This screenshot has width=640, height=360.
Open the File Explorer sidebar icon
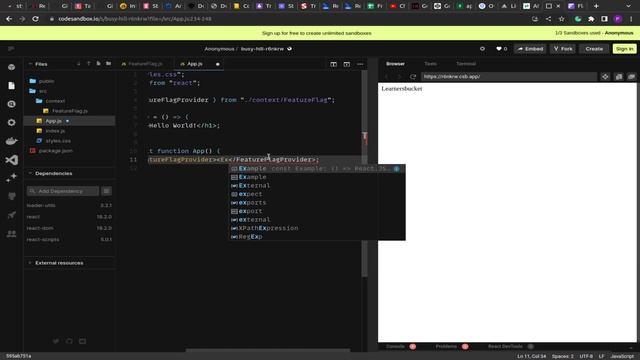(x=11, y=85)
